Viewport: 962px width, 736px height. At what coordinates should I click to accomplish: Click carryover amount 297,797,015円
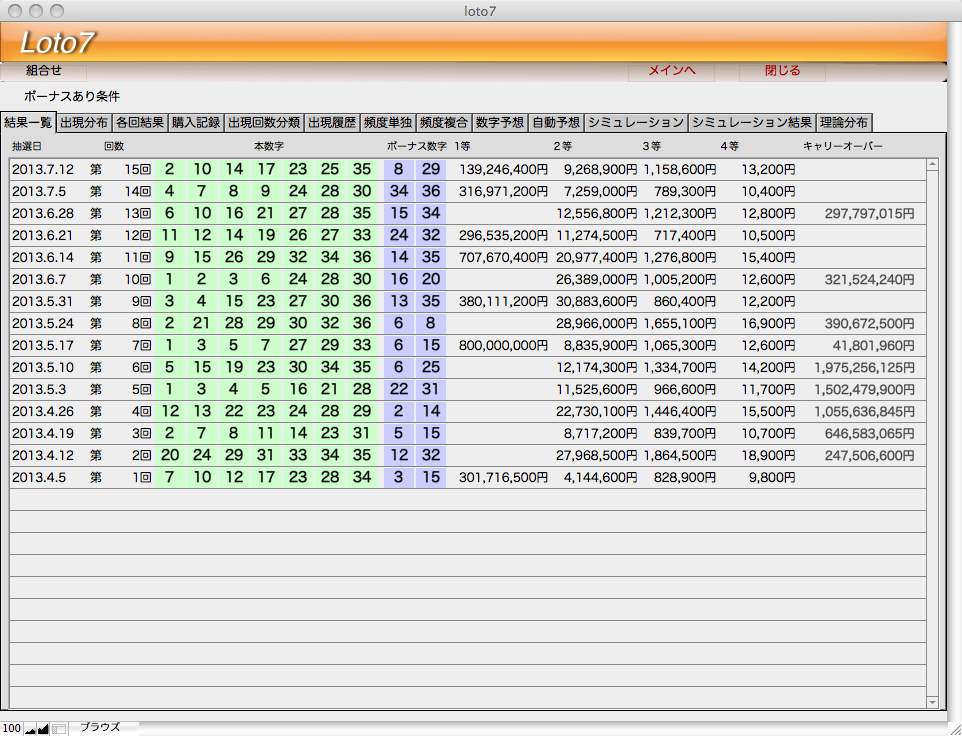pos(869,213)
